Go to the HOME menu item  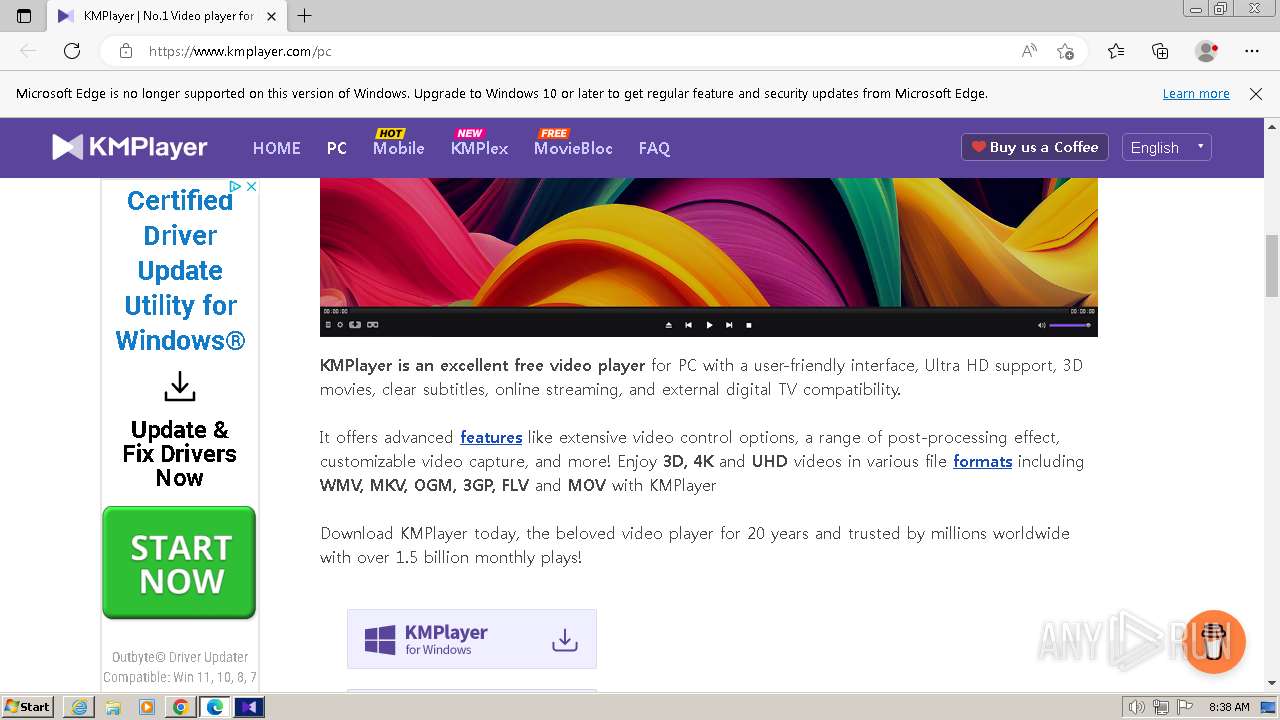coord(276,148)
